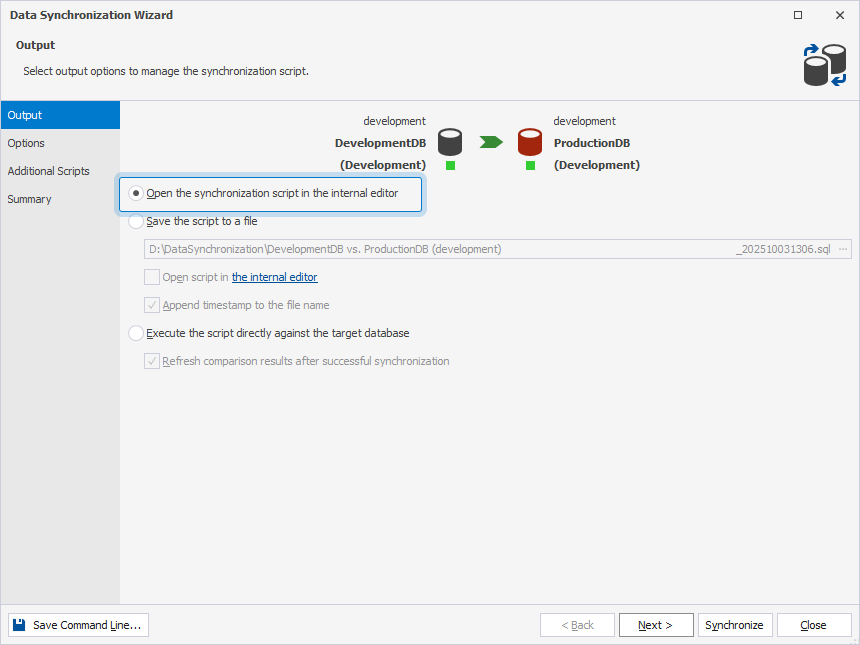860x645 pixels.
Task: Click the save disk icon on Save Command Line
Action: 17,624
